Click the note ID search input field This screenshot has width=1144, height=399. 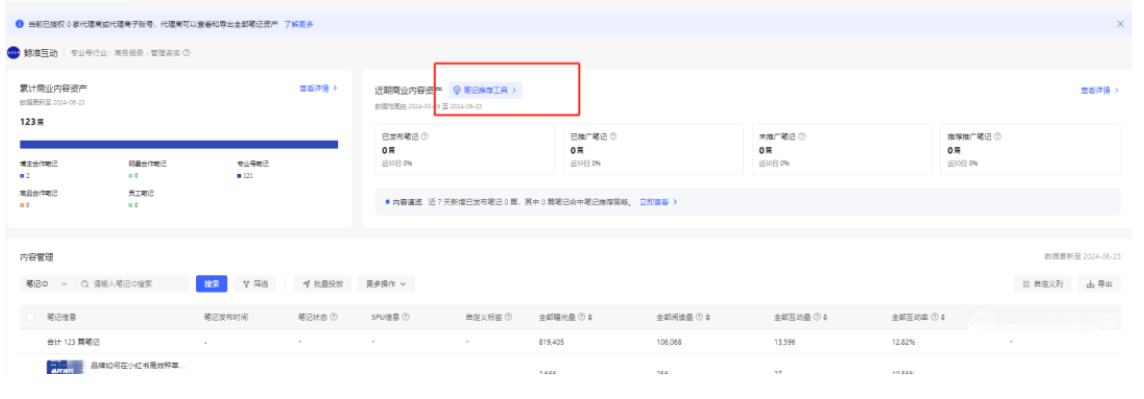(x=132, y=284)
